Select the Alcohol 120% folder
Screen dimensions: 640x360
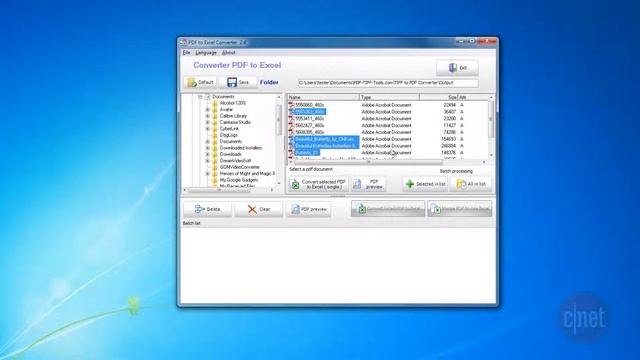pyautogui.click(x=233, y=103)
